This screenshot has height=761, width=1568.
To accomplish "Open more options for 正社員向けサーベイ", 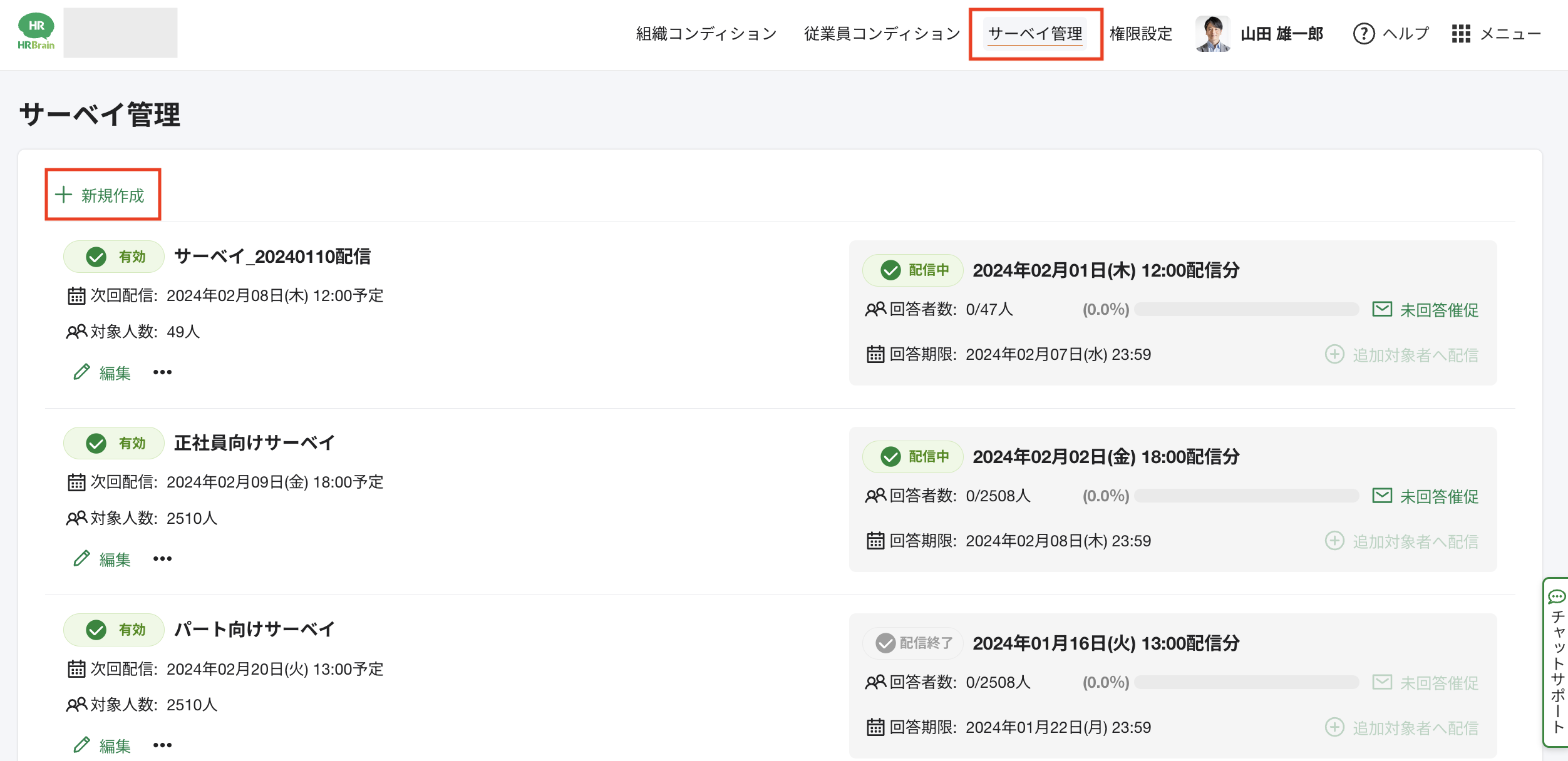I will 162,559.
